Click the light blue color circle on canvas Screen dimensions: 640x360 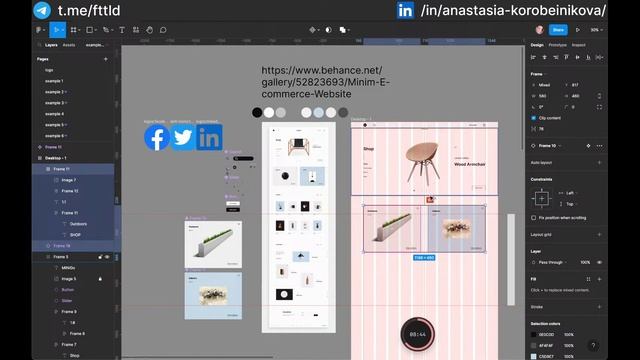point(318,112)
